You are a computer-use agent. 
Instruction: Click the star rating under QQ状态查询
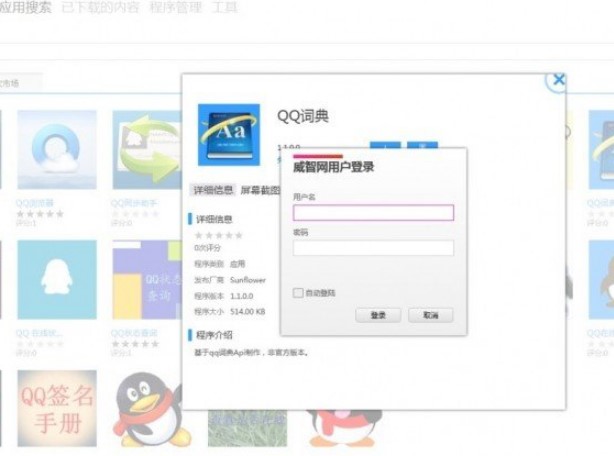(135, 344)
